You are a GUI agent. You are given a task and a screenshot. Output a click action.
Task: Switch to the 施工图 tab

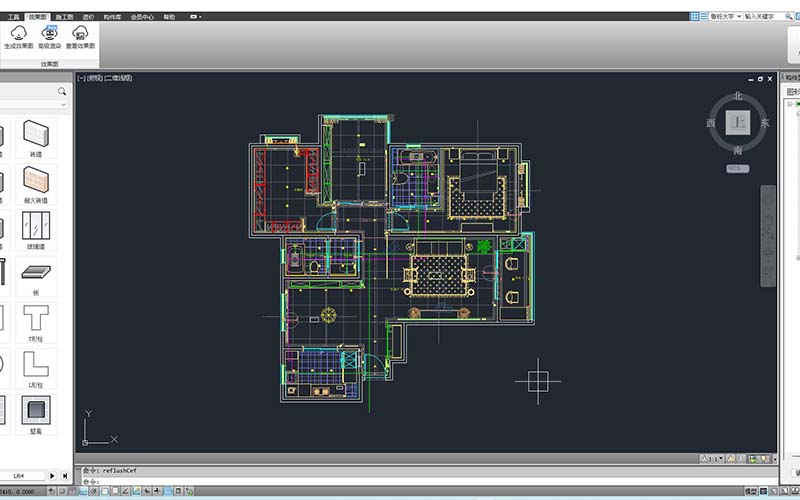tap(64, 17)
